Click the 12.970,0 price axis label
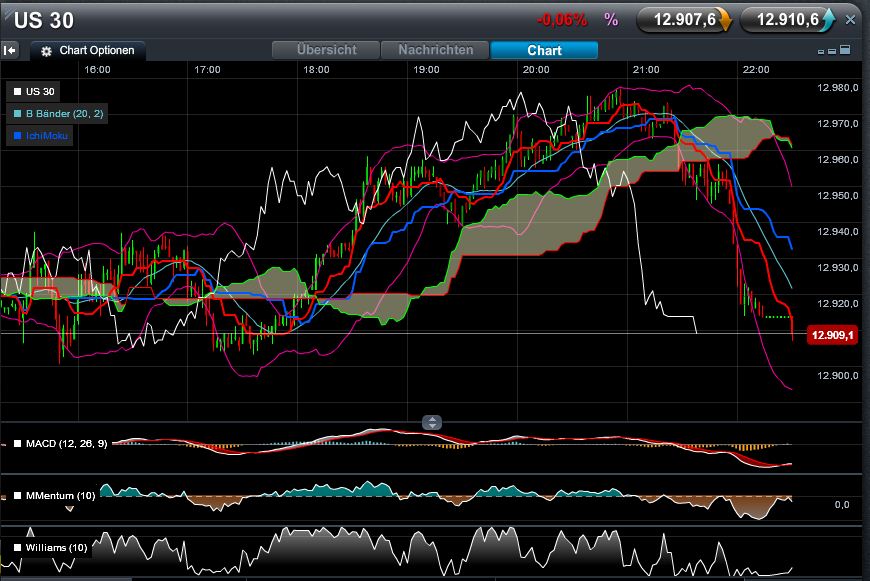Screen dimensions: 870x581 pos(837,124)
